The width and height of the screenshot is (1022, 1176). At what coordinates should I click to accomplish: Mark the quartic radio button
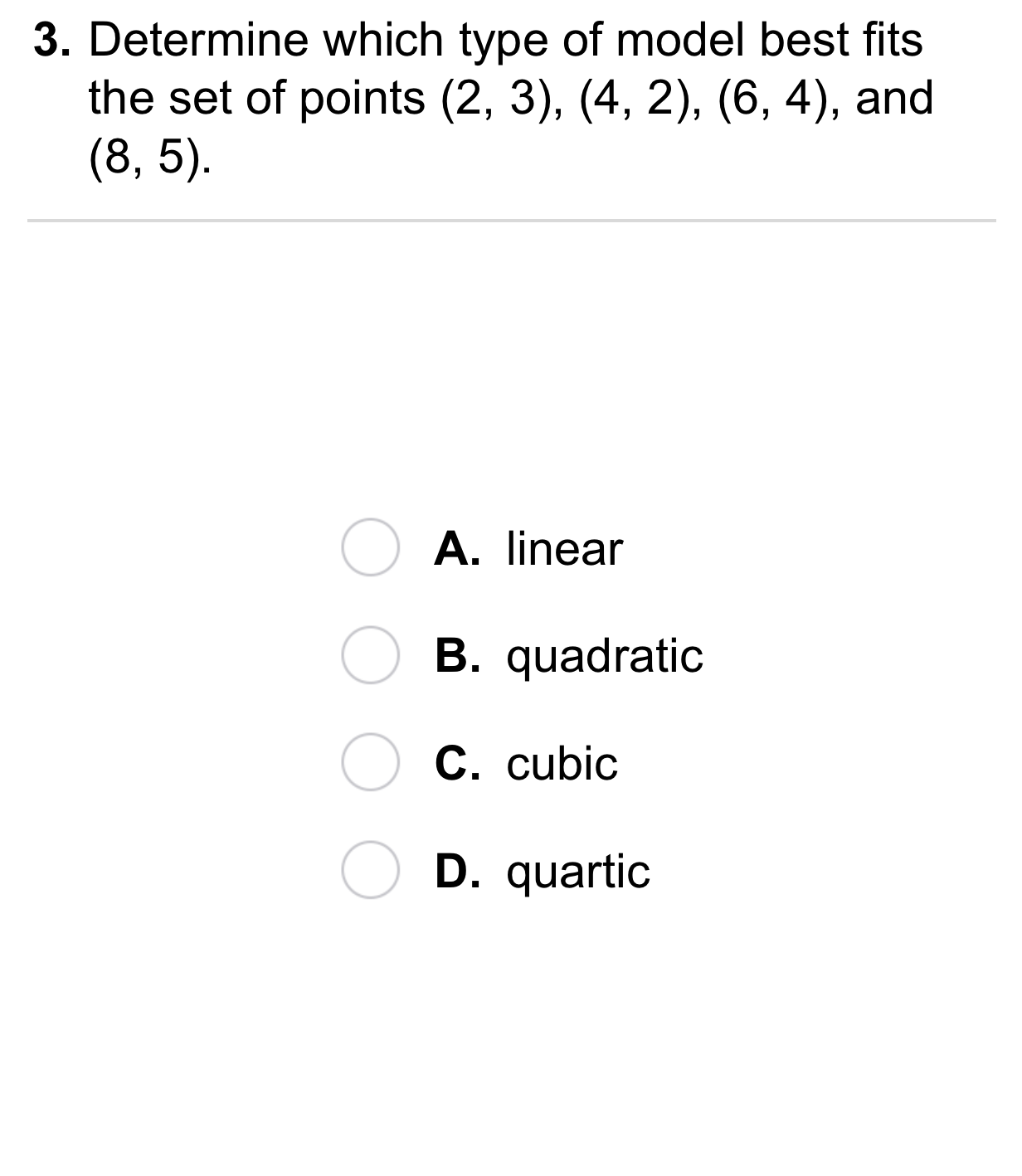click(x=370, y=871)
